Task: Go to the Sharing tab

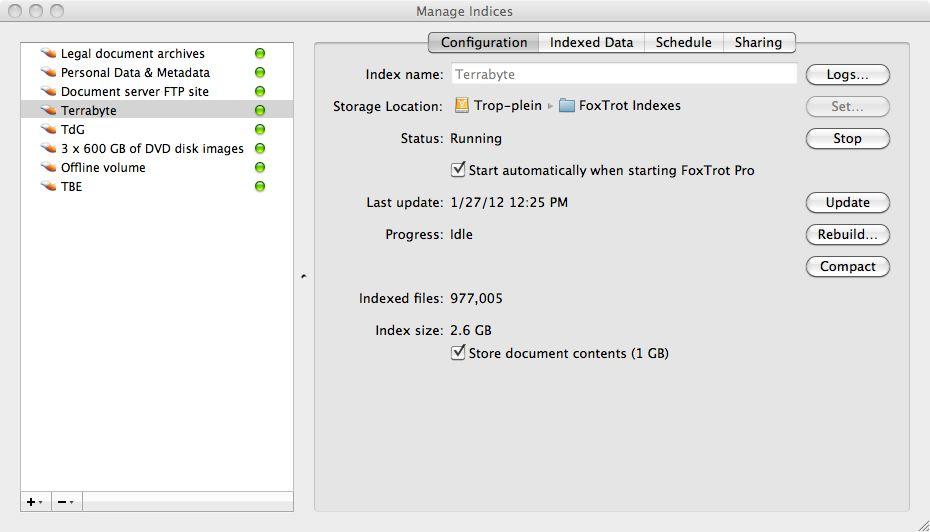Action: pos(758,42)
